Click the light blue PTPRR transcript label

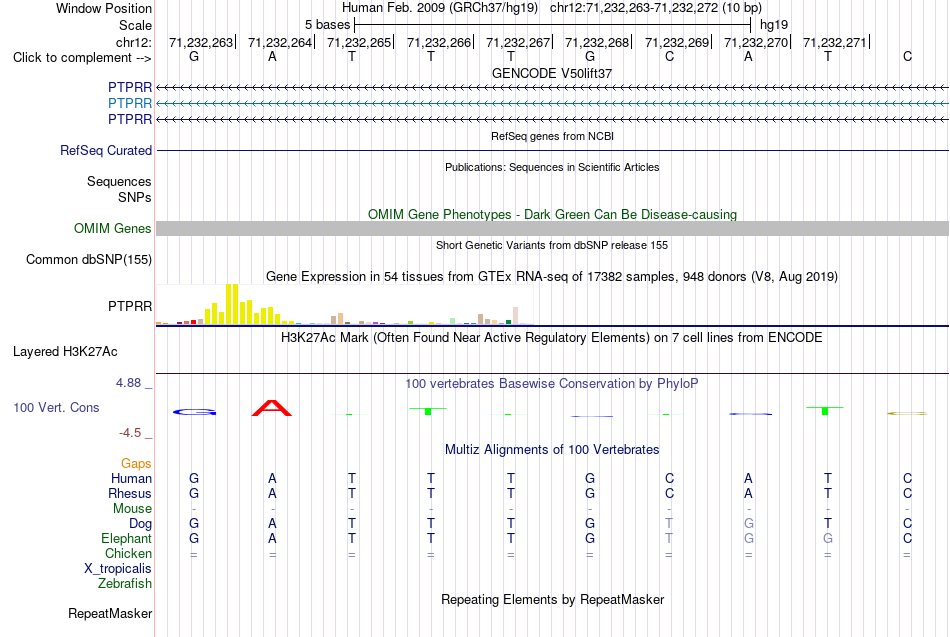(x=130, y=103)
